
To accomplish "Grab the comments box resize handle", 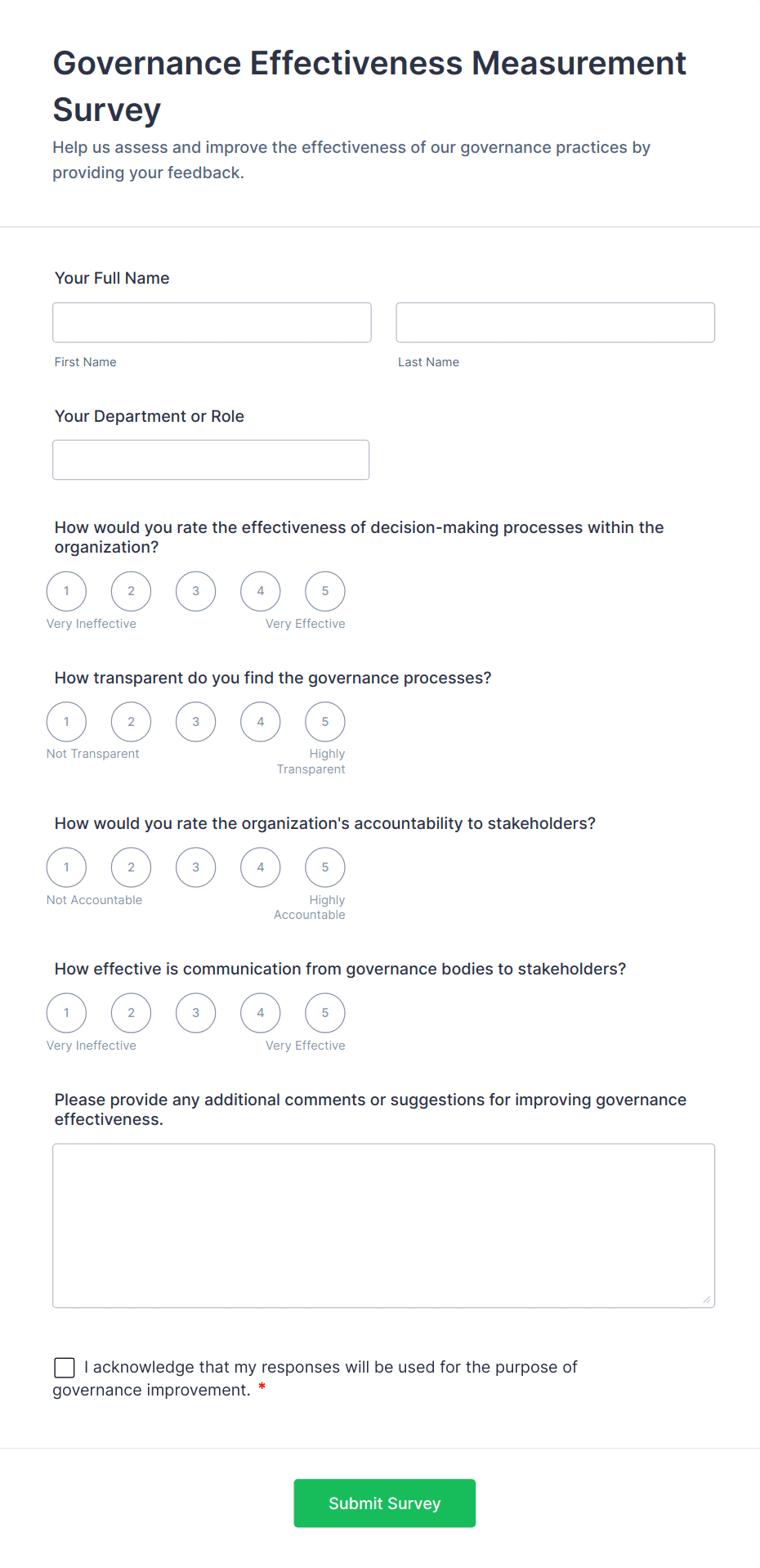I will click(707, 1300).
